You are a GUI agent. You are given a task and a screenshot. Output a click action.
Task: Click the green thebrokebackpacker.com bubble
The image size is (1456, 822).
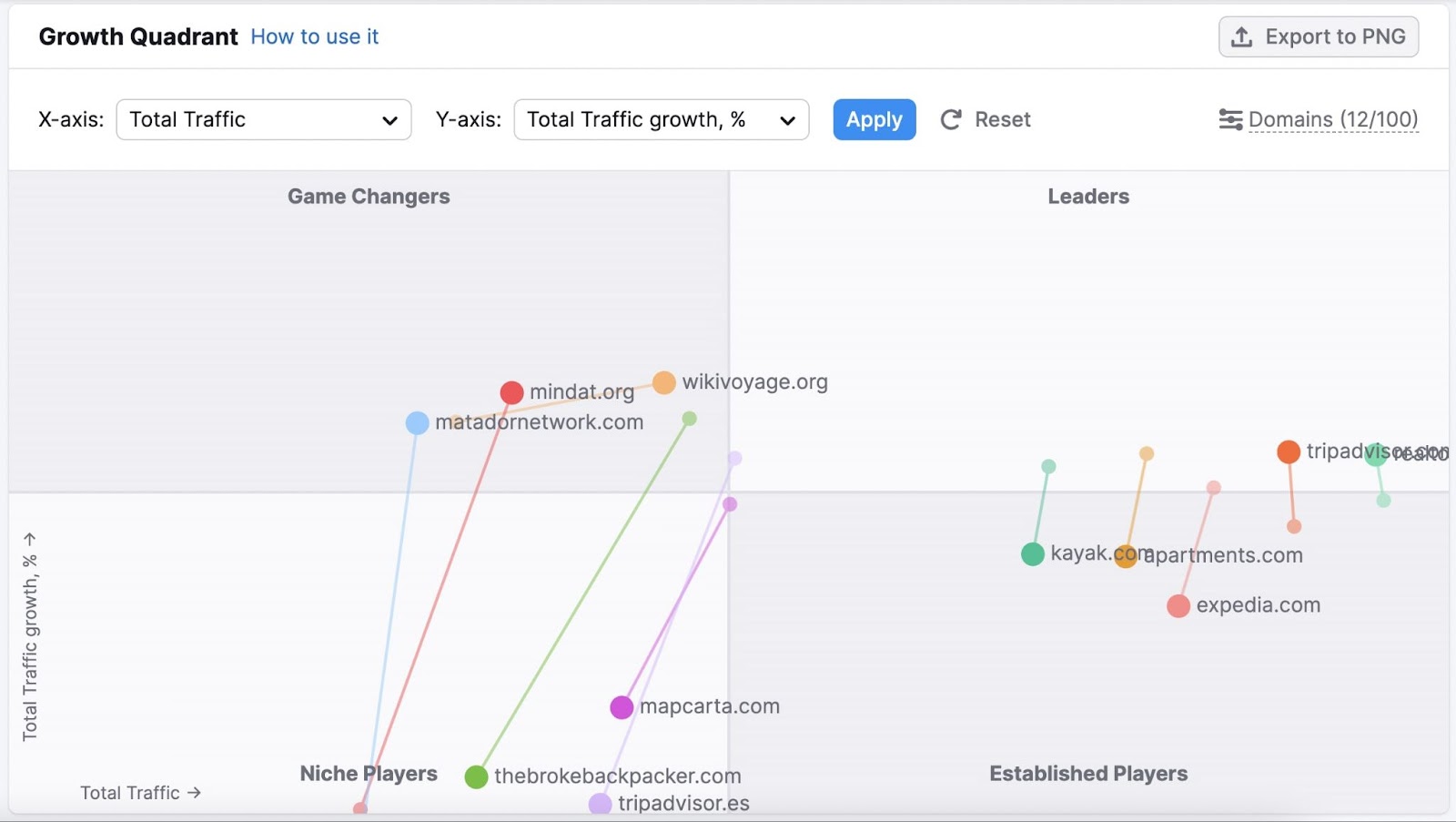pyautogui.click(x=477, y=777)
